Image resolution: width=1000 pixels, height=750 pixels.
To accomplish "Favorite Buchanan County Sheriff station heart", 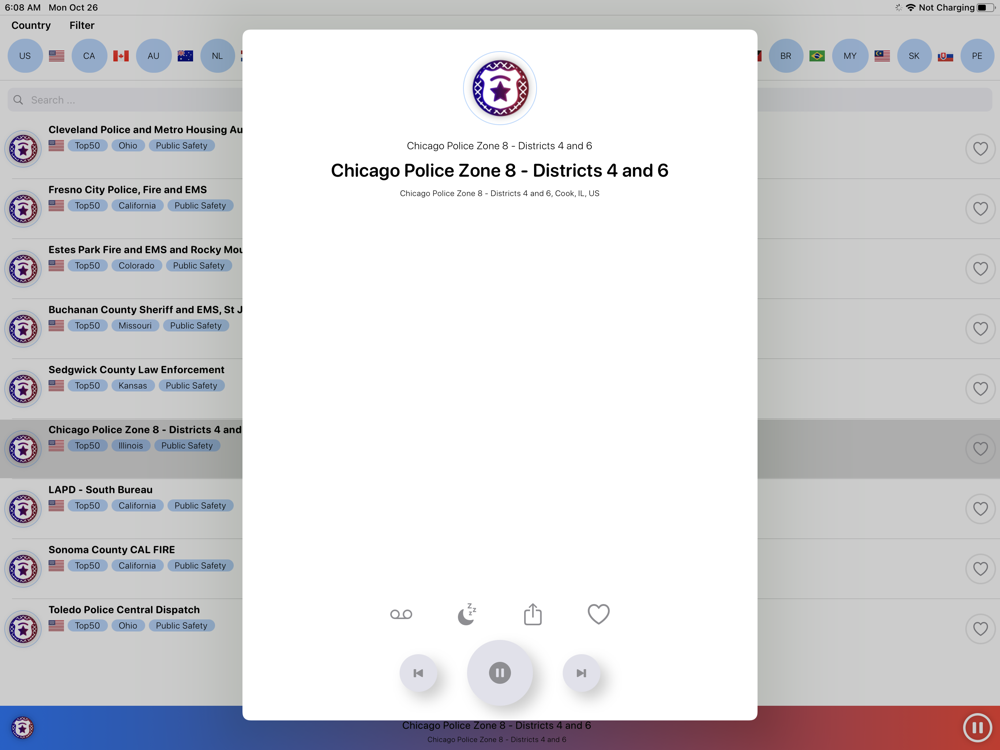I will (x=980, y=328).
